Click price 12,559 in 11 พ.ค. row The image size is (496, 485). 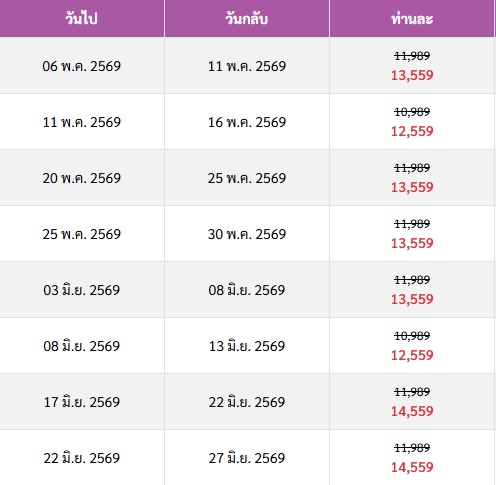click(x=412, y=131)
